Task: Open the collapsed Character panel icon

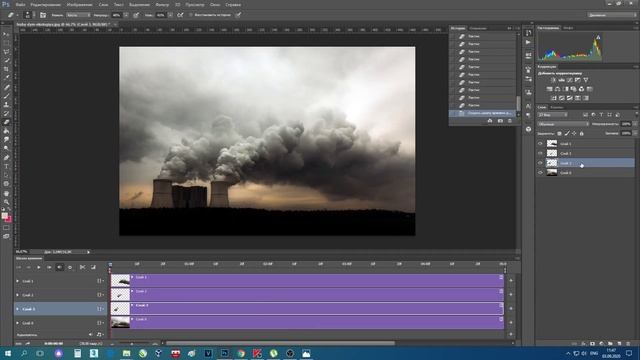Action: point(528,106)
